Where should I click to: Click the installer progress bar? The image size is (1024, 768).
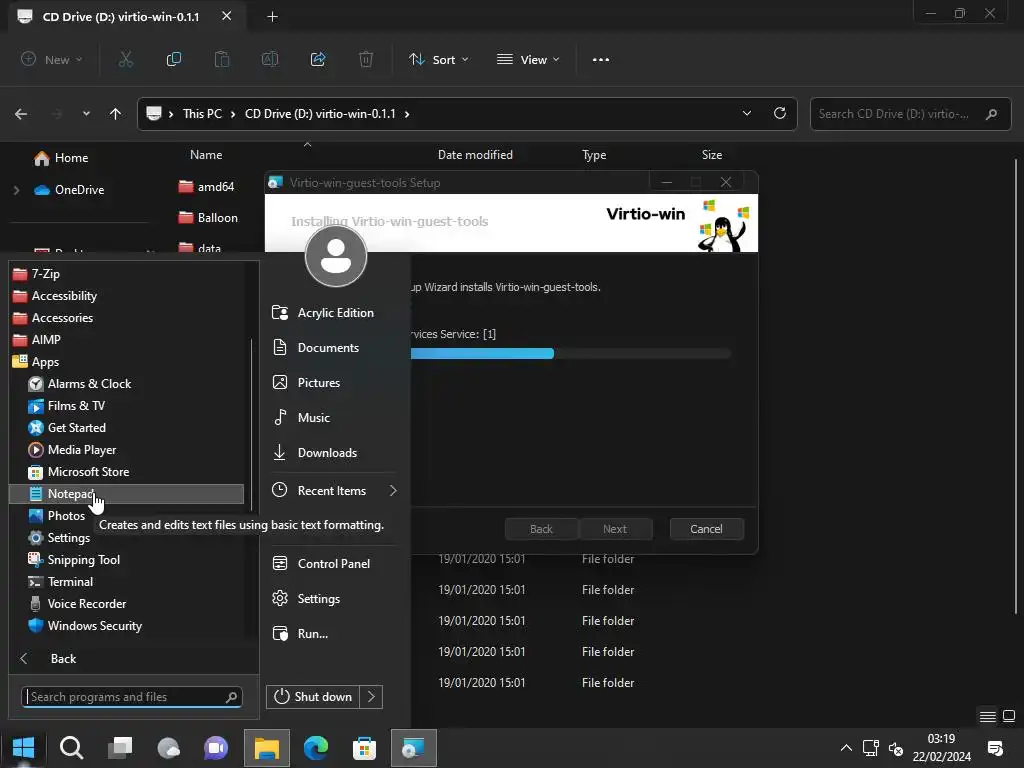[x=569, y=353]
